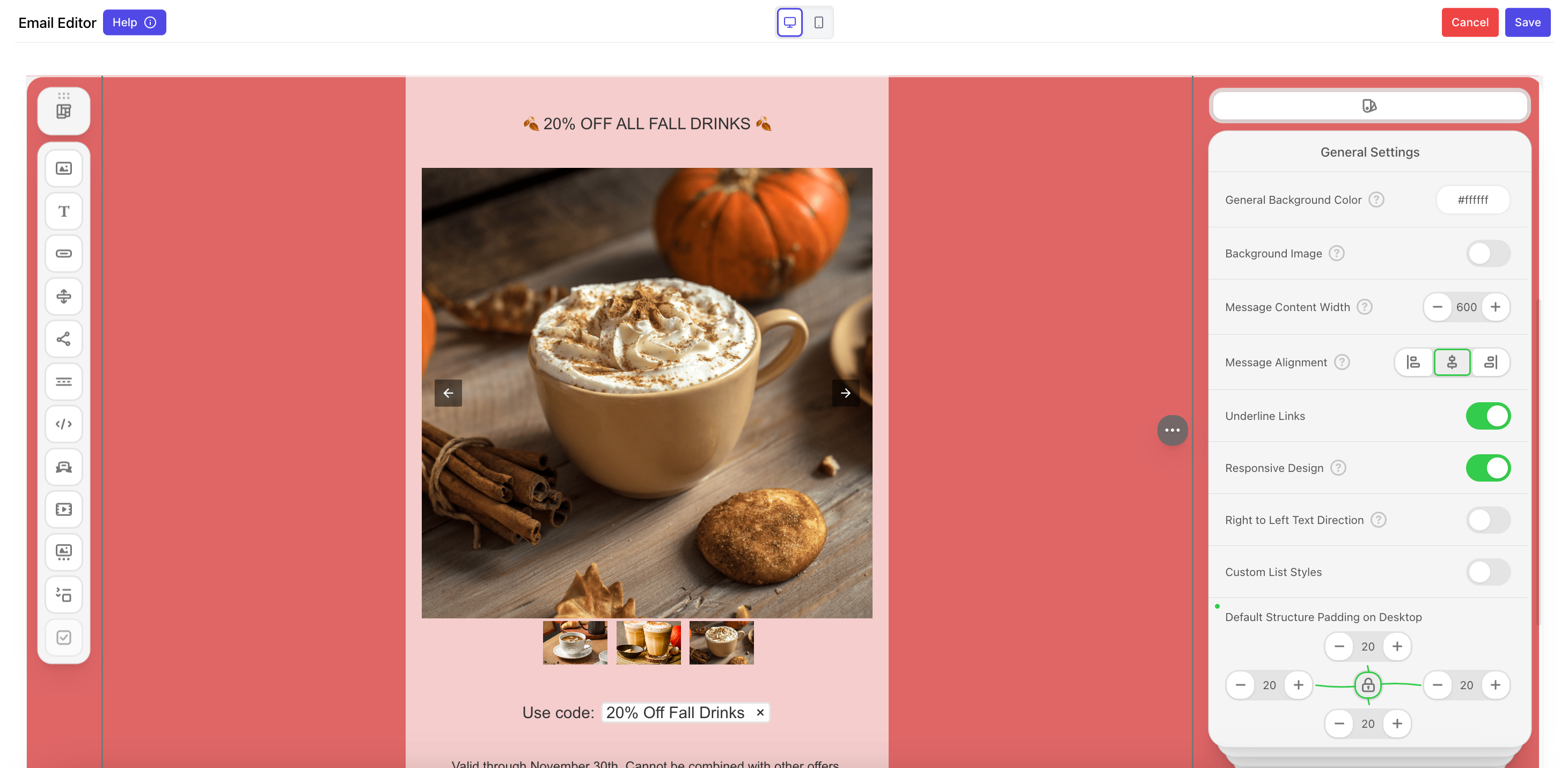Select right message alignment option

tap(1490, 363)
